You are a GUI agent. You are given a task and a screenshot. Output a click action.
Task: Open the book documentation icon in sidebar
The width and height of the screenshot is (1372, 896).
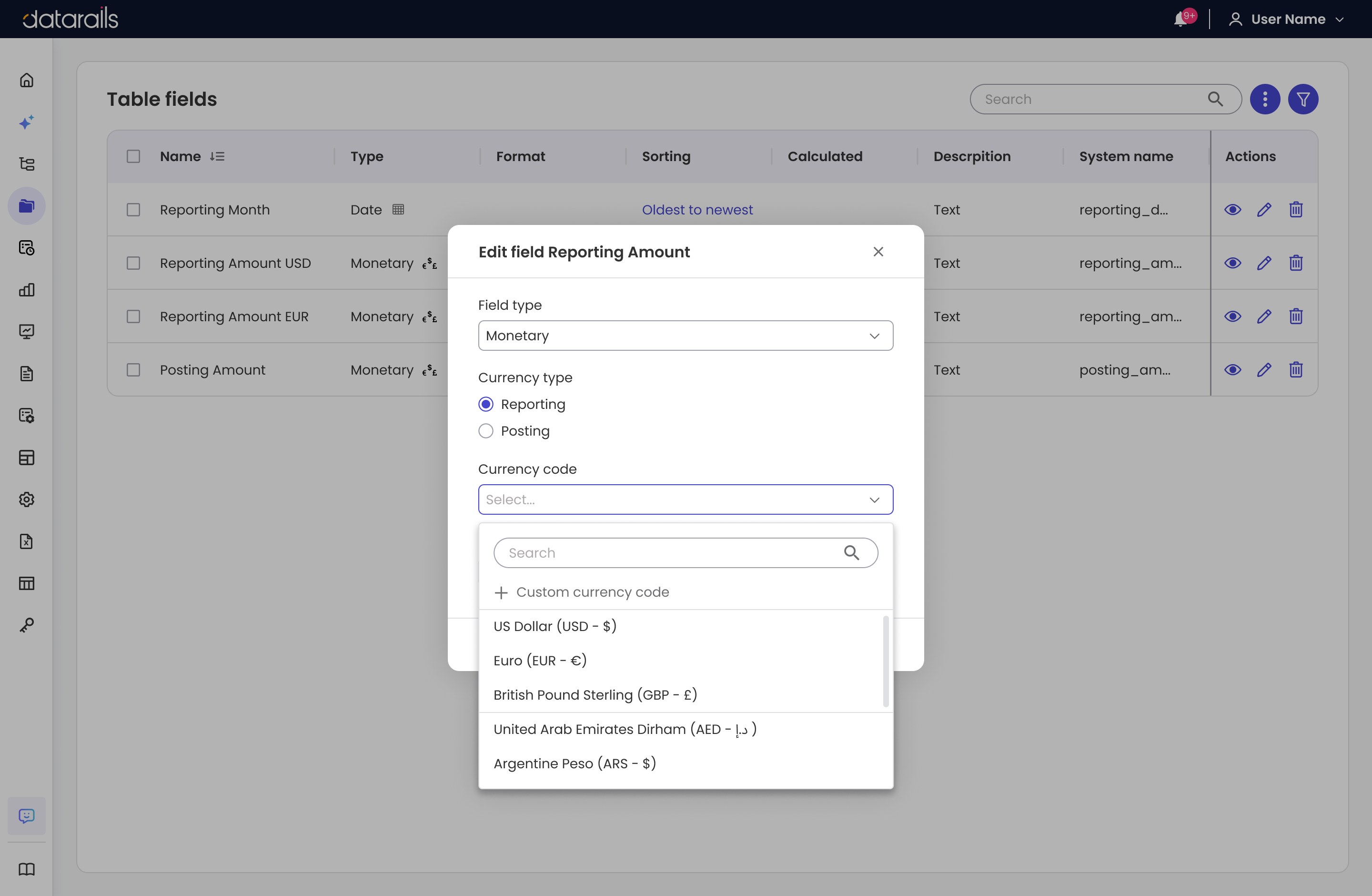pyautogui.click(x=27, y=869)
